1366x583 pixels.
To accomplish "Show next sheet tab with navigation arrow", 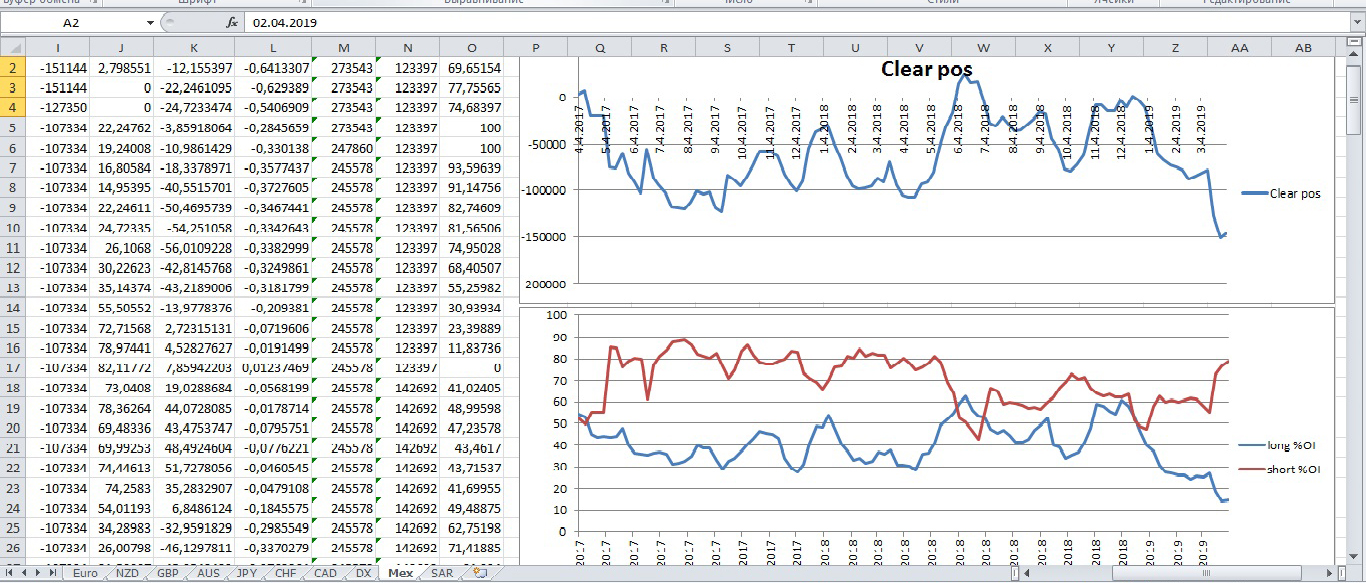I will [40, 573].
